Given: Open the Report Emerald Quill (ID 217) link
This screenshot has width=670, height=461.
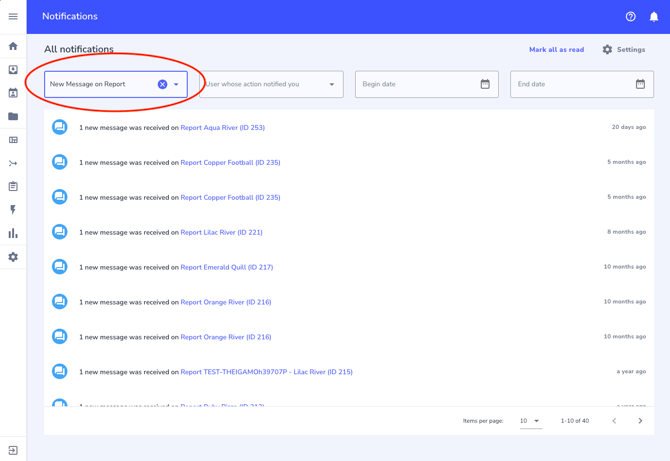Looking at the screenshot, I should tap(226, 267).
